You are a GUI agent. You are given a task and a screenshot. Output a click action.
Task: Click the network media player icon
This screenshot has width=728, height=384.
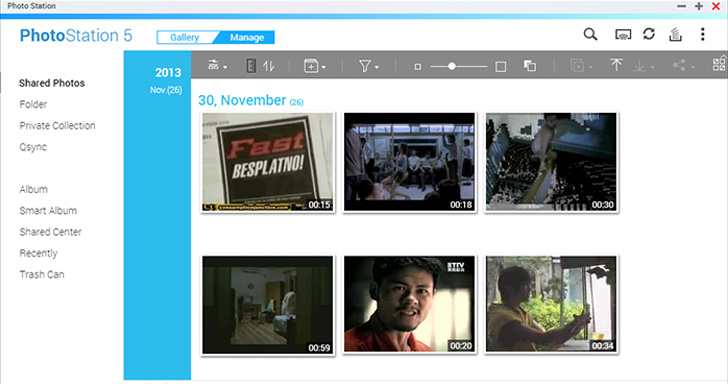click(623, 34)
